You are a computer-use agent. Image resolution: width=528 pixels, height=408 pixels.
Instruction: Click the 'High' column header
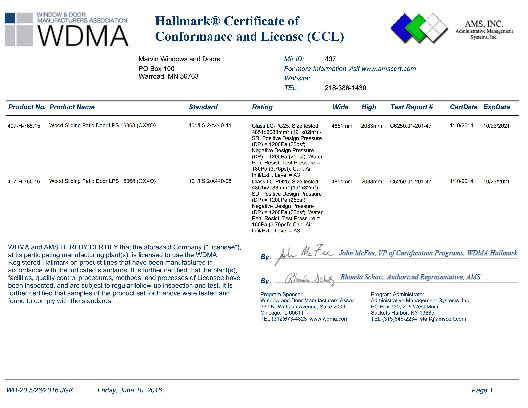[x=369, y=107]
